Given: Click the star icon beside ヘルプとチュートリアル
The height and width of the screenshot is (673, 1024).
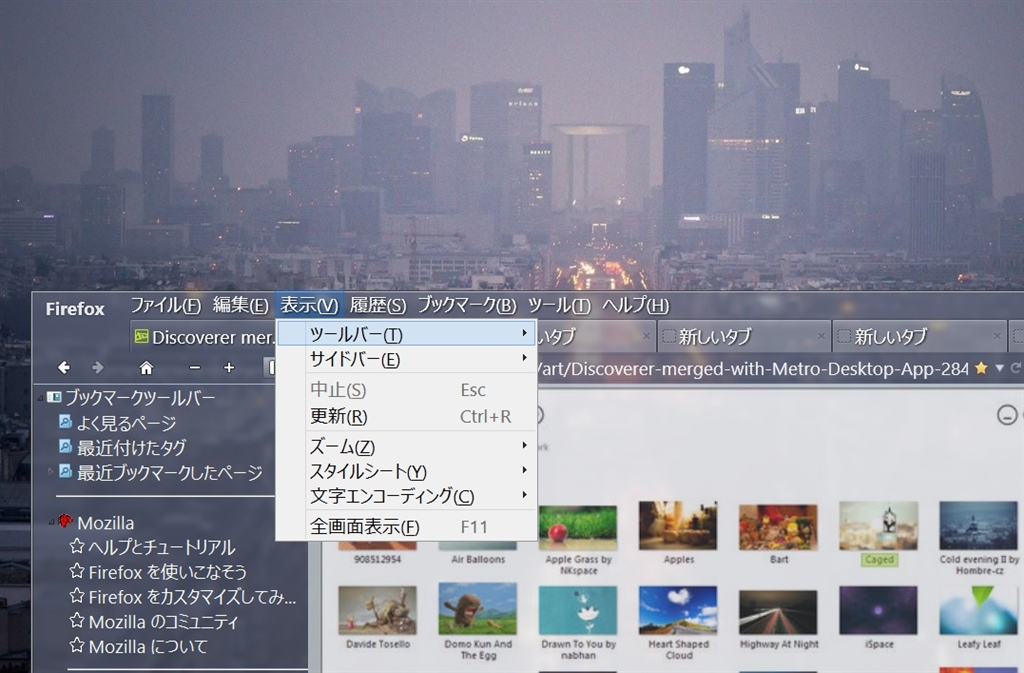Looking at the screenshot, I should click(77, 546).
